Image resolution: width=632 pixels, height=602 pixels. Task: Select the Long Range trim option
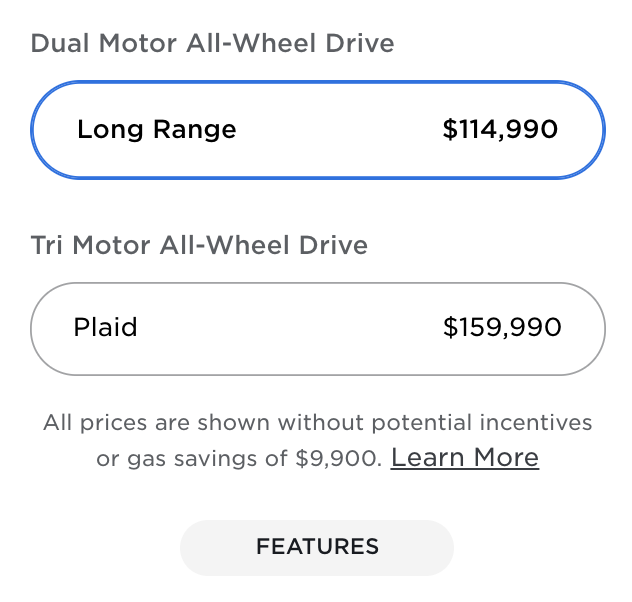318,130
